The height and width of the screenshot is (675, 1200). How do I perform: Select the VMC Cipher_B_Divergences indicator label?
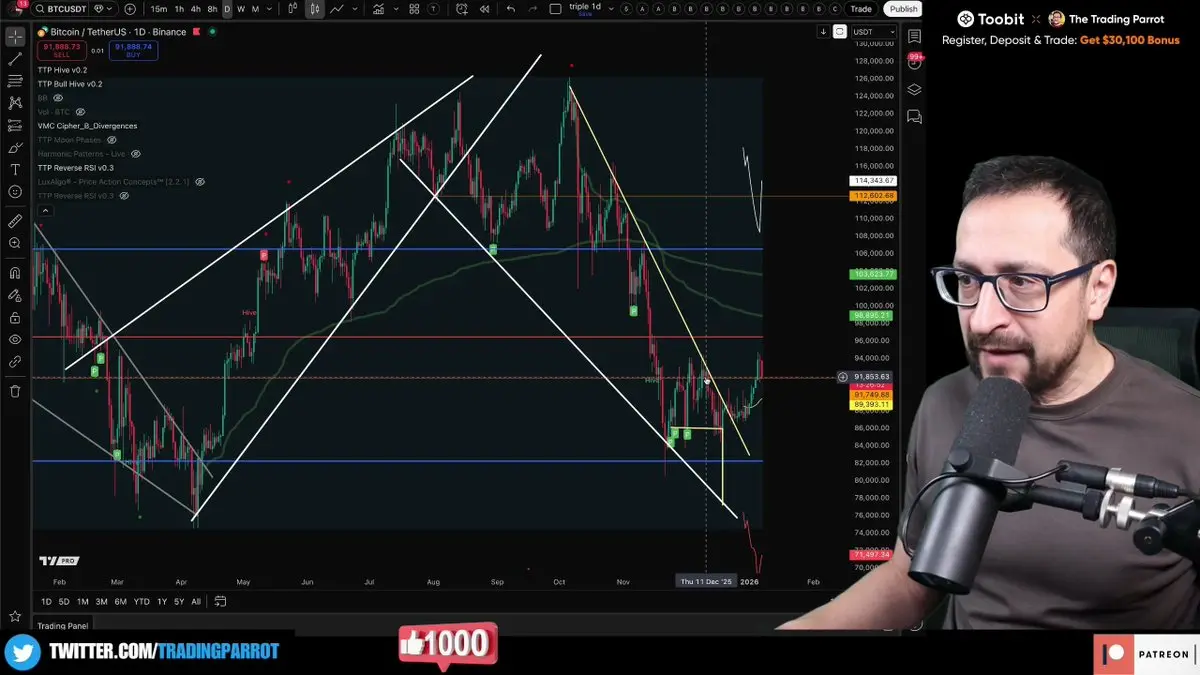87,126
